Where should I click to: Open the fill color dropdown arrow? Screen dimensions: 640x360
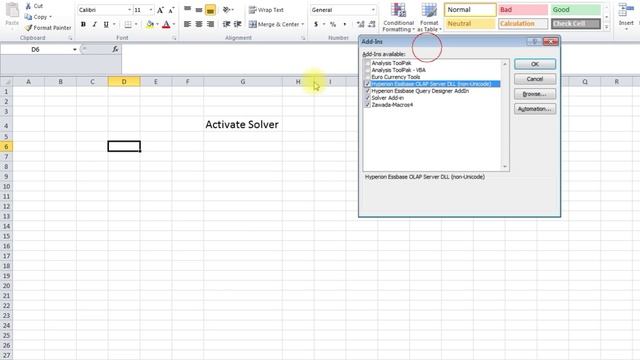click(157, 24)
